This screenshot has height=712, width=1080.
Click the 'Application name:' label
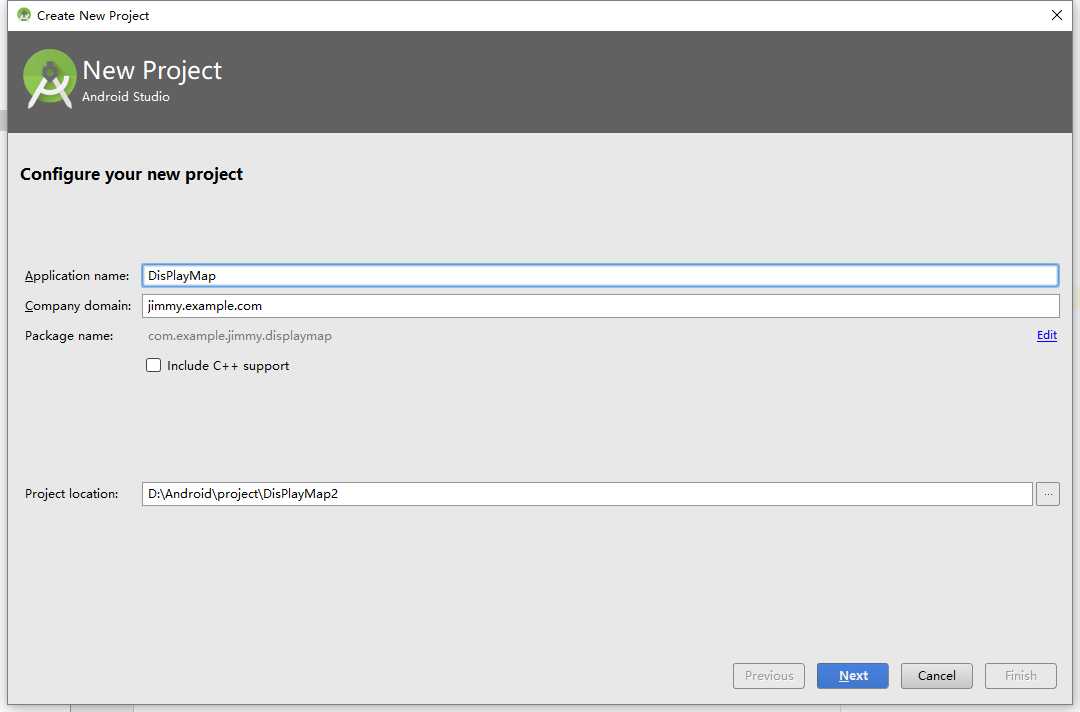coord(77,276)
